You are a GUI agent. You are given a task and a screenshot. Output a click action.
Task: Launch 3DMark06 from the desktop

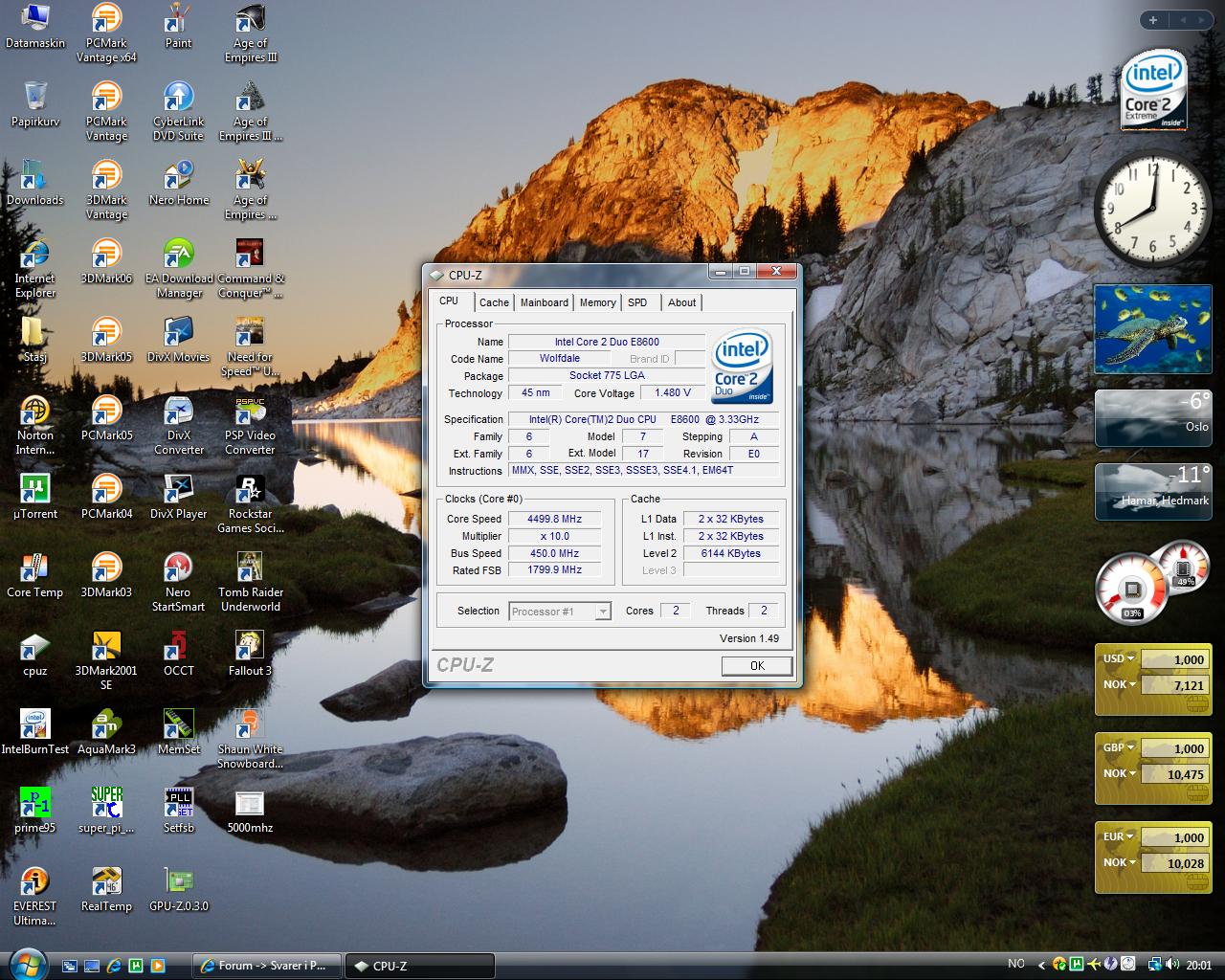point(106,262)
